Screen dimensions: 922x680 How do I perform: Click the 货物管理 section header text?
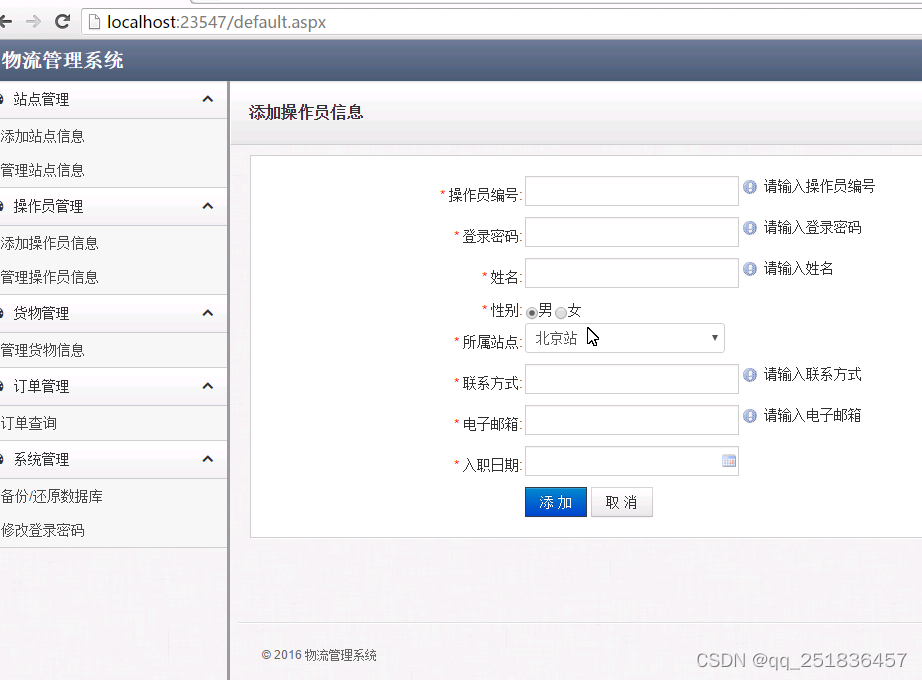(x=41, y=314)
